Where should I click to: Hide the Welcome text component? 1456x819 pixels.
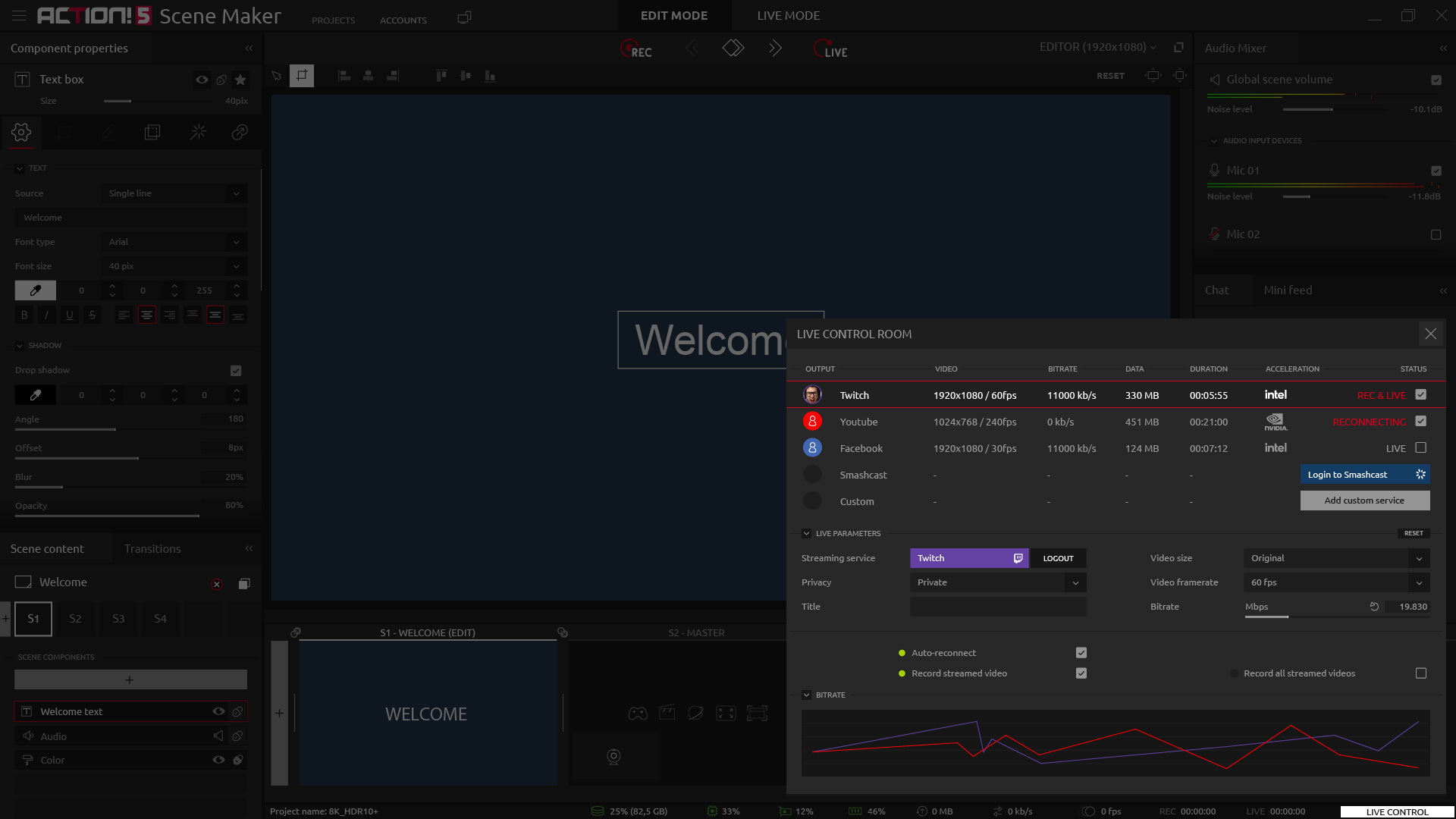(x=218, y=711)
